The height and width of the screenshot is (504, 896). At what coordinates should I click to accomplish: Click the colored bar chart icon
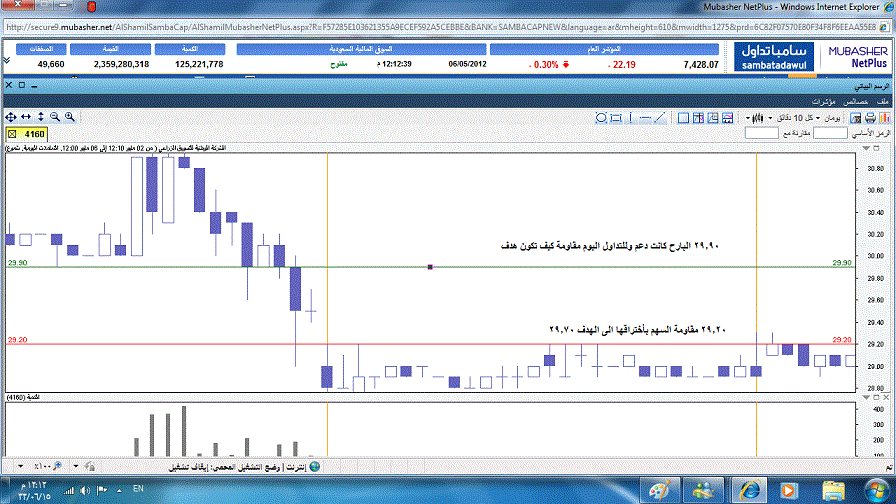coord(885,118)
